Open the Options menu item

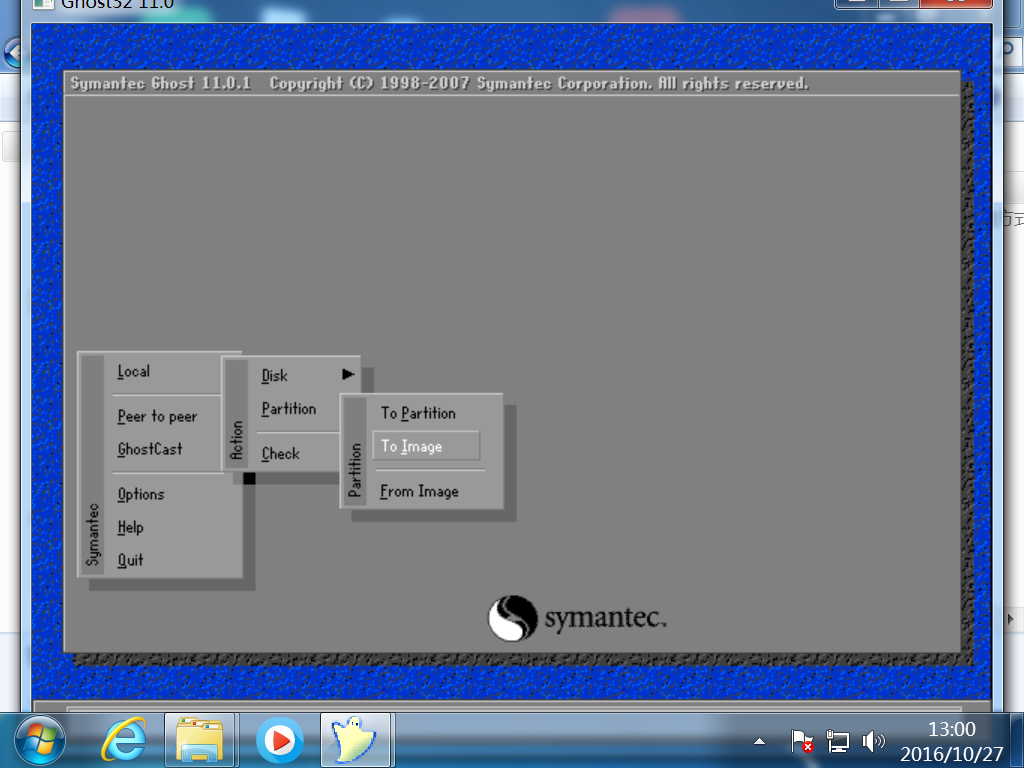[x=141, y=494]
